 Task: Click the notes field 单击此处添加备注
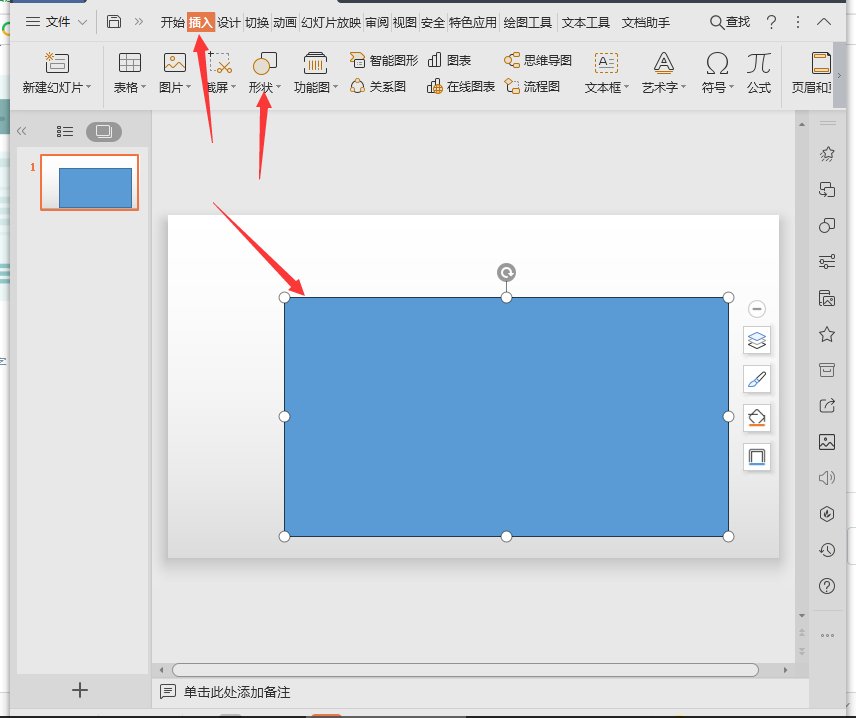[x=237, y=692]
